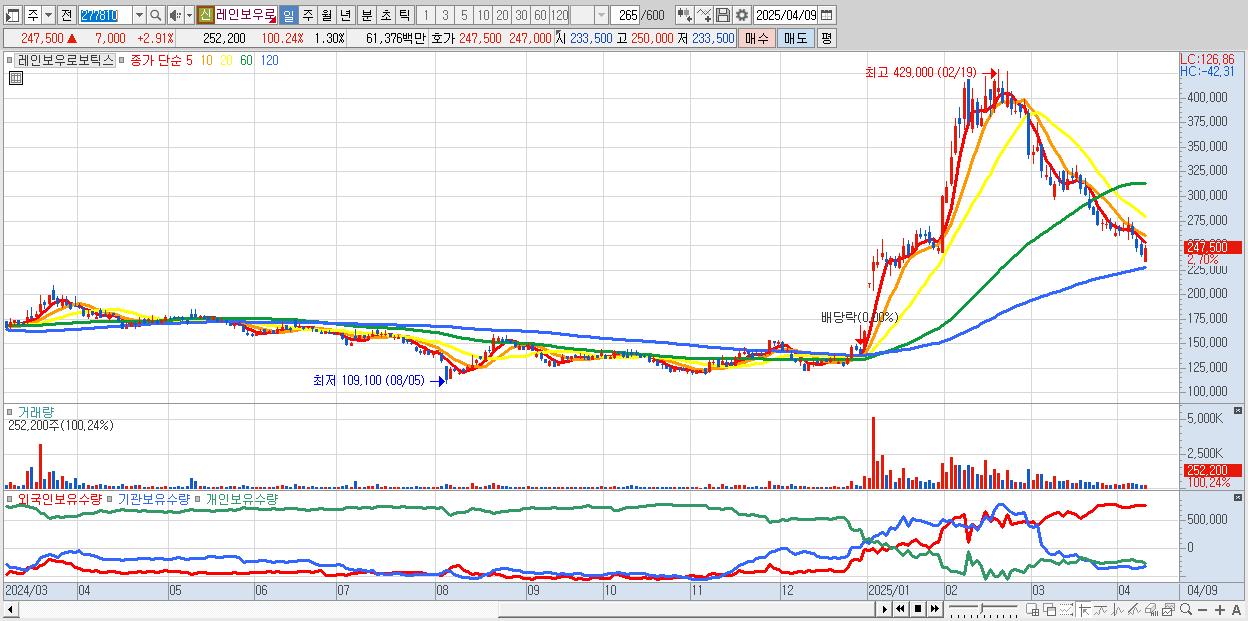Switch to tick 틱 chart period
Viewport: 1248px width, 621px height.
tap(403, 15)
